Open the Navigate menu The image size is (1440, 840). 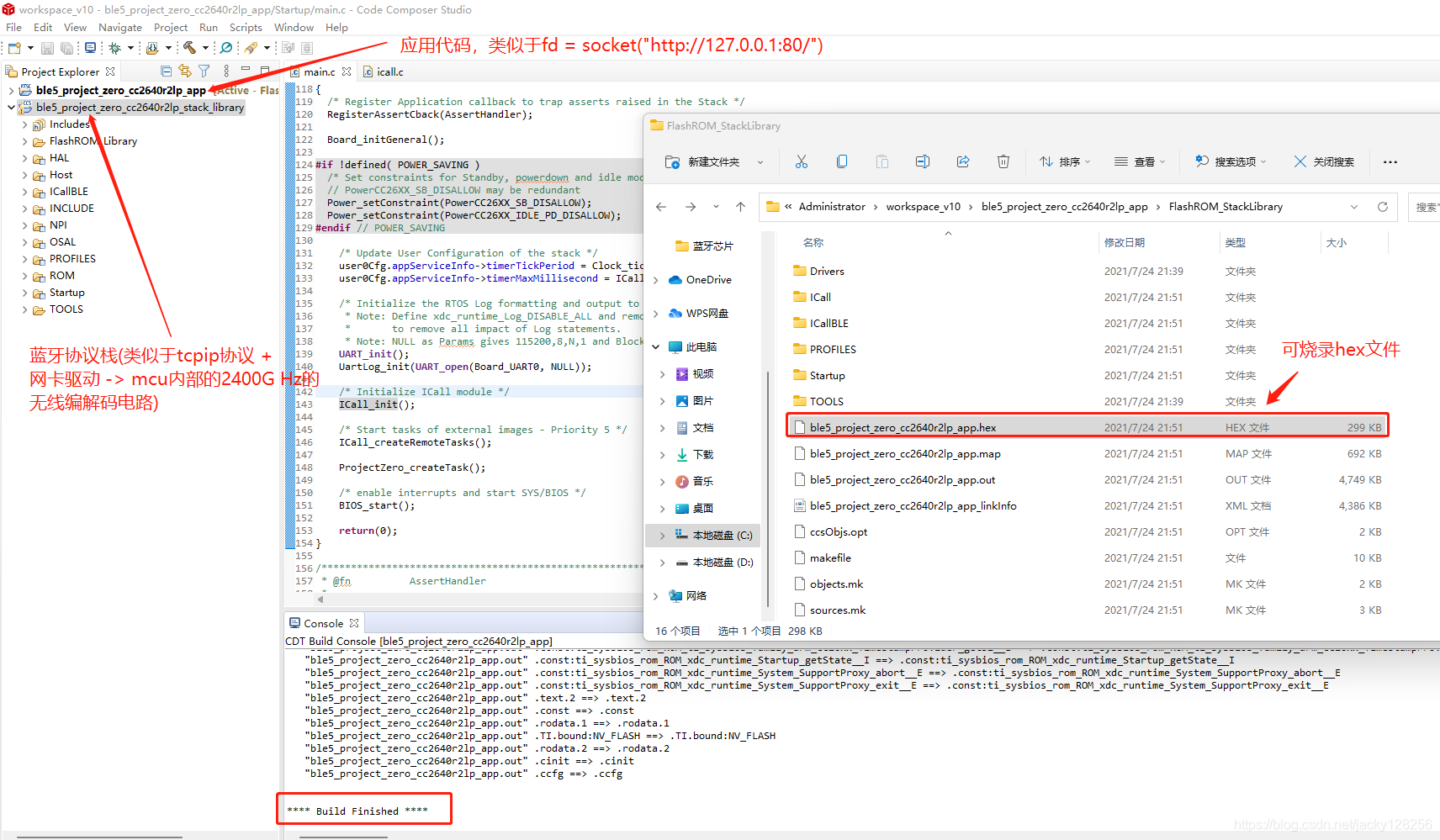click(x=120, y=28)
